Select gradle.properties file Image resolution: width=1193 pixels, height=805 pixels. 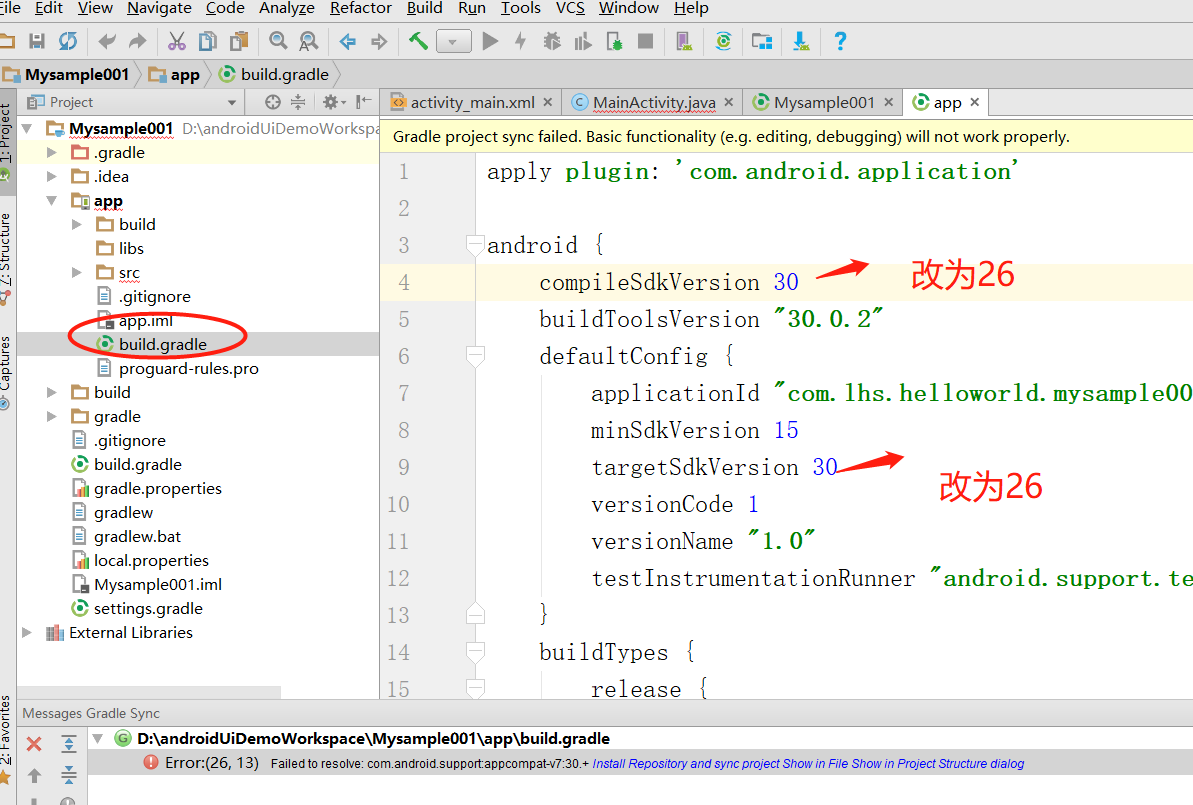pos(157,488)
